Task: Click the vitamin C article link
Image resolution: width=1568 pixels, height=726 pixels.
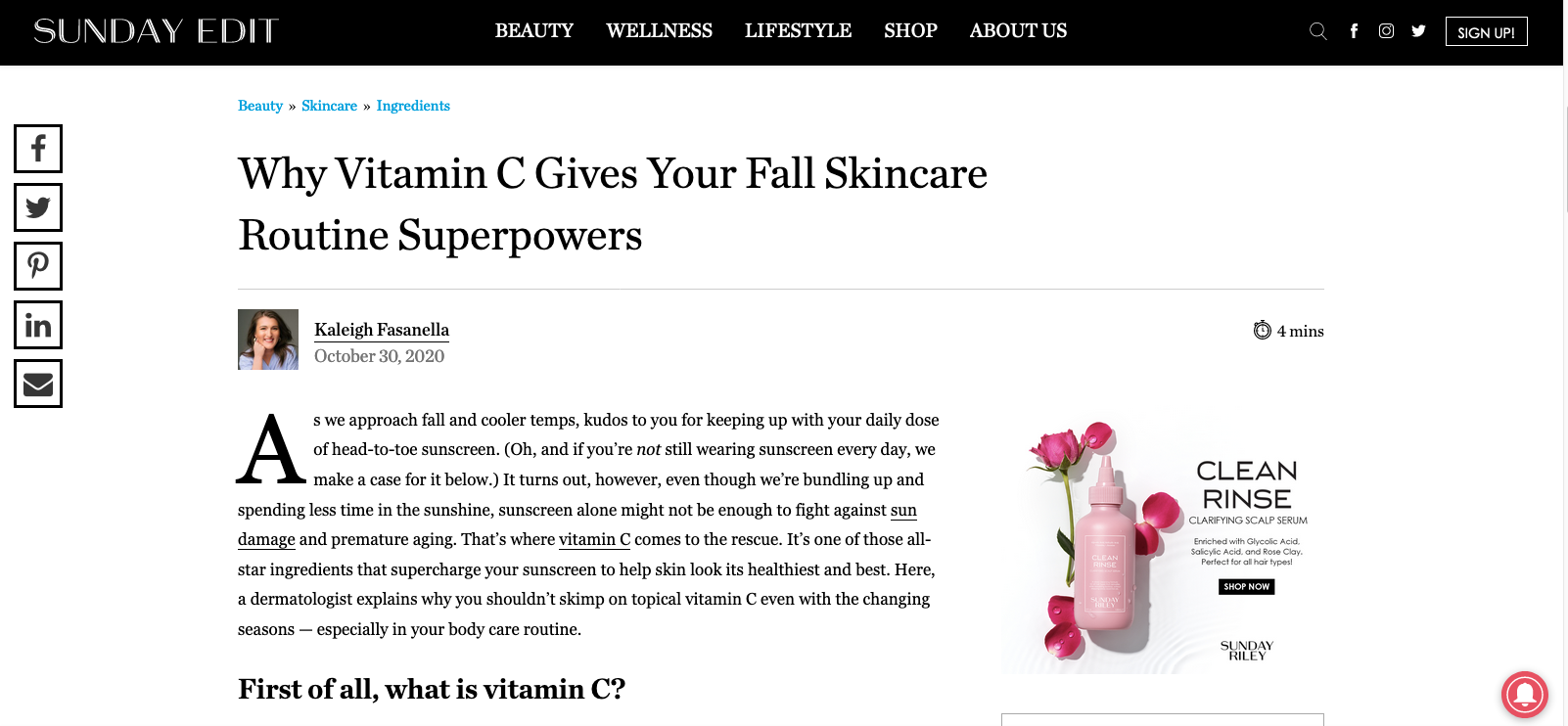Action: pos(594,539)
